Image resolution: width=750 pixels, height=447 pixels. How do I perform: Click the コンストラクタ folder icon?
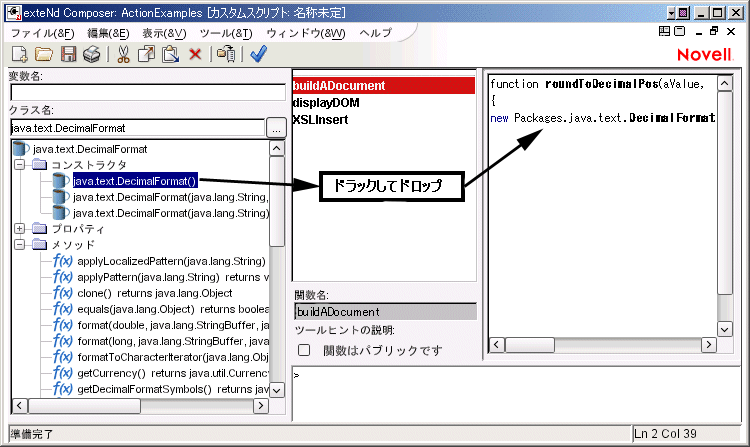pos(39,165)
